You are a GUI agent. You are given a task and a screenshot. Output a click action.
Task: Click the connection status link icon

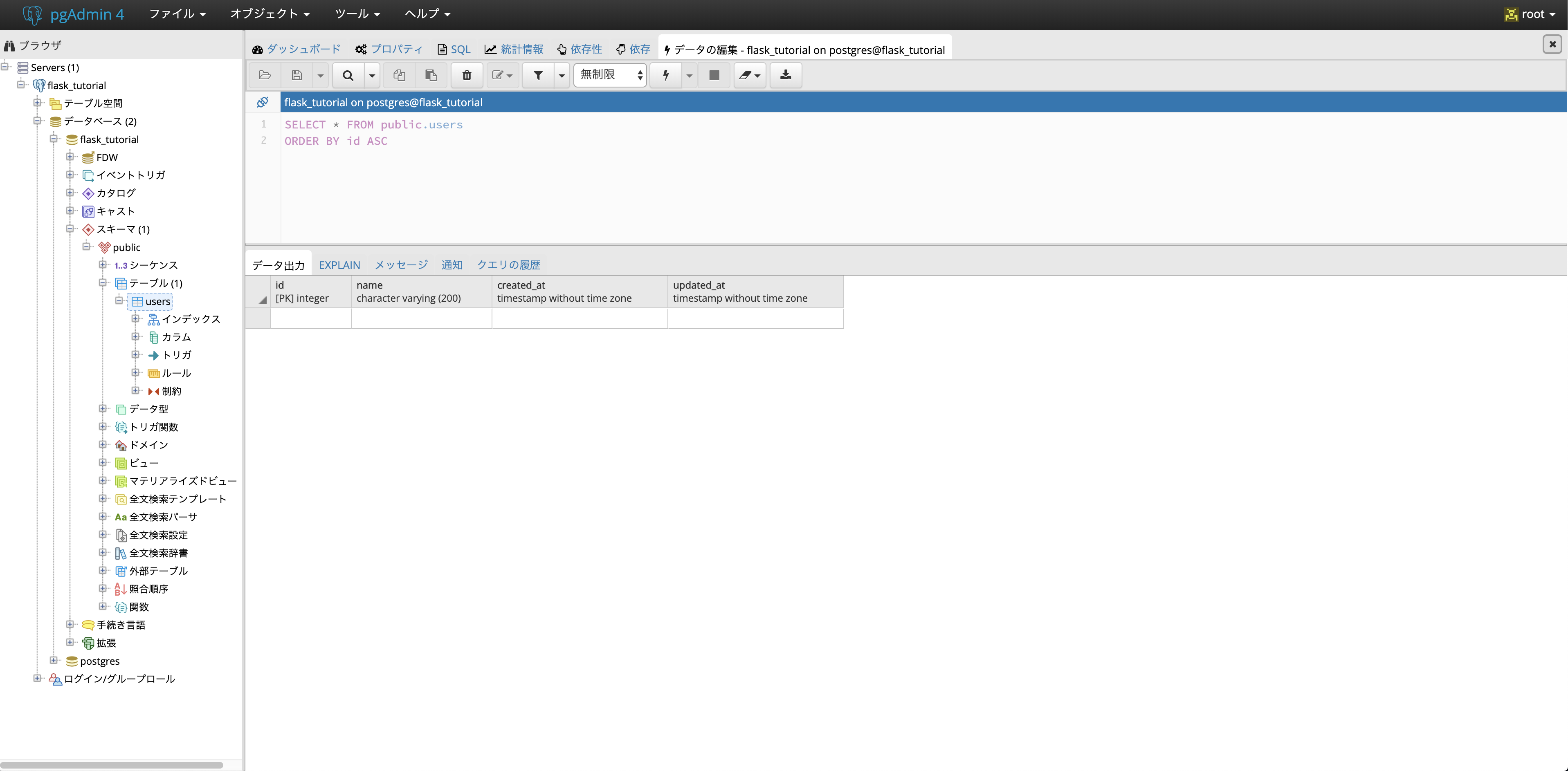pyautogui.click(x=262, y=102)
